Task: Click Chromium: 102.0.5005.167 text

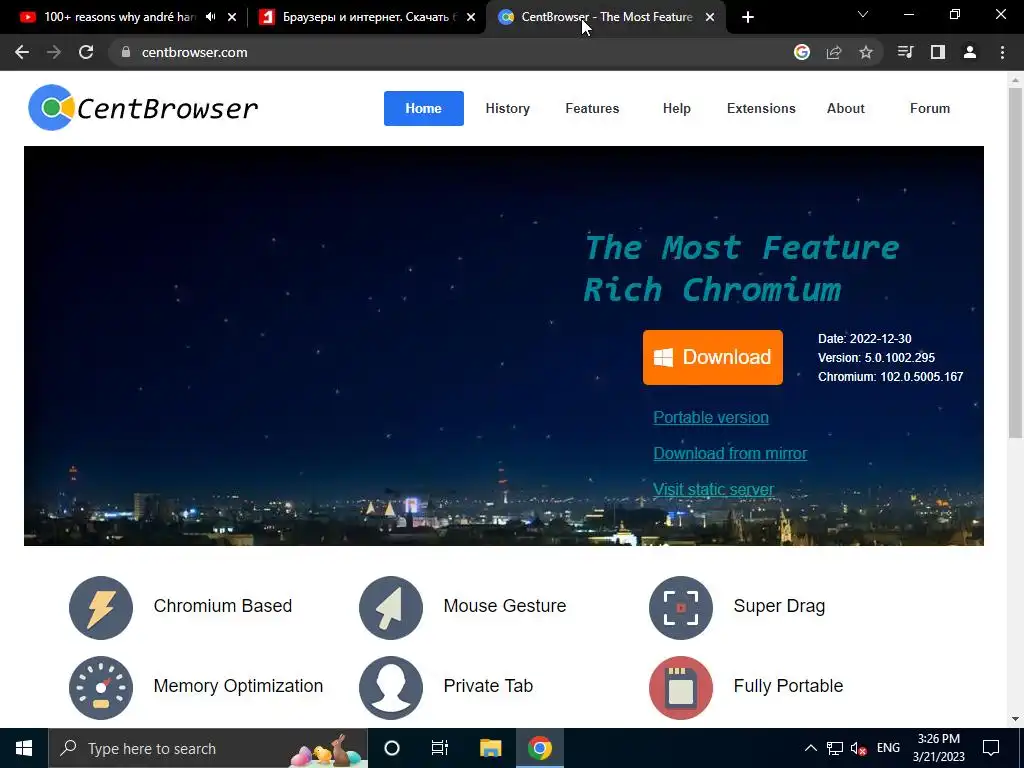Action: pos(891,377)
